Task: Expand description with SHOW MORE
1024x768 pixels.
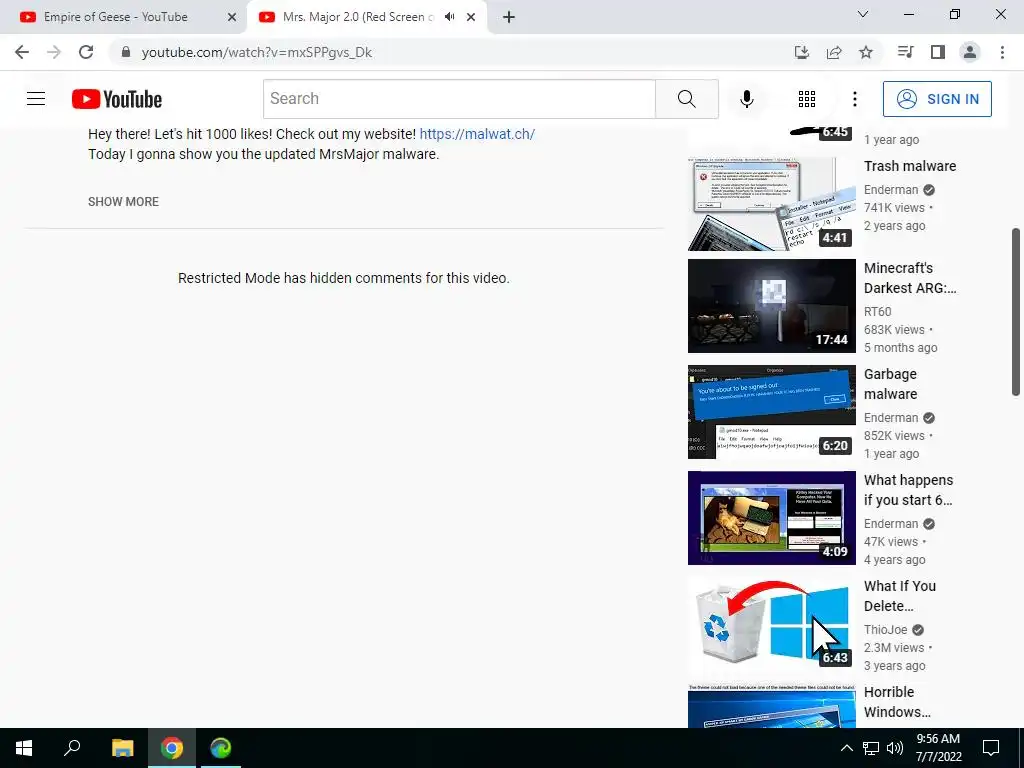Action: point(123,202)
